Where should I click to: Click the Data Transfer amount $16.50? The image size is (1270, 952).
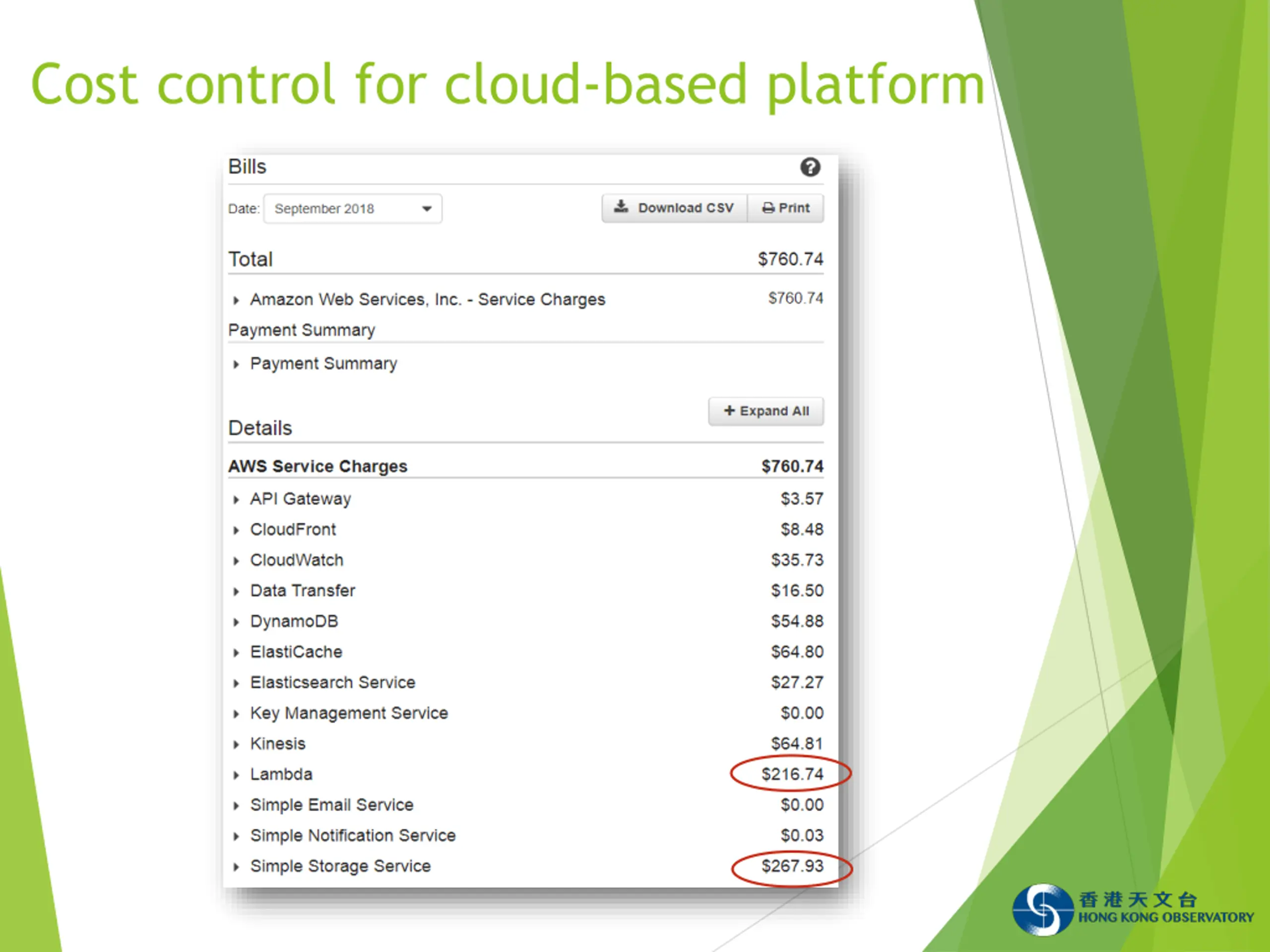(x=797, y=591)
